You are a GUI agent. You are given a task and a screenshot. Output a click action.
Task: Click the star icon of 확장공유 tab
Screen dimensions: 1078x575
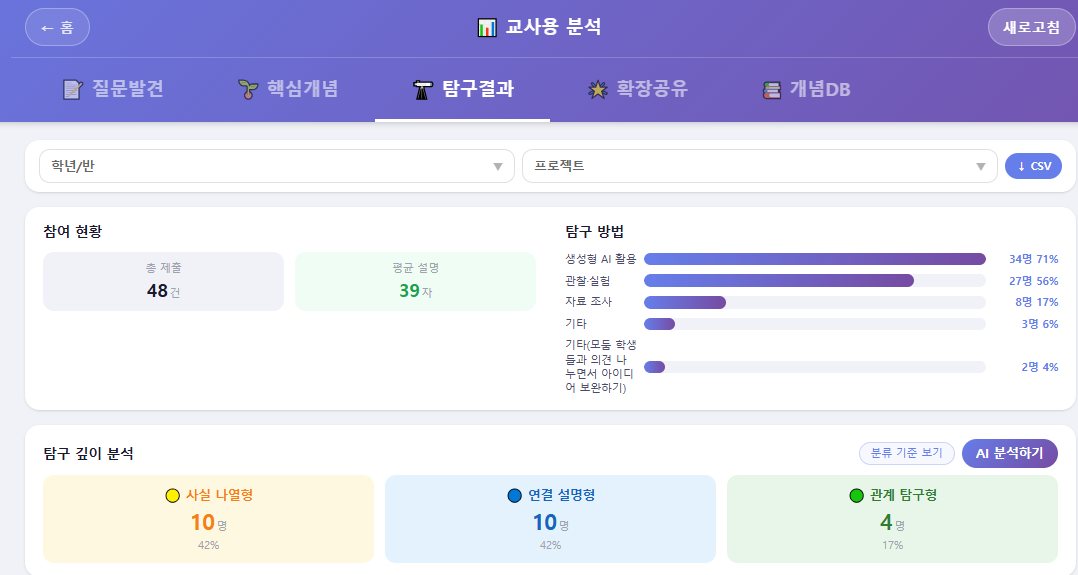point(597,89)
